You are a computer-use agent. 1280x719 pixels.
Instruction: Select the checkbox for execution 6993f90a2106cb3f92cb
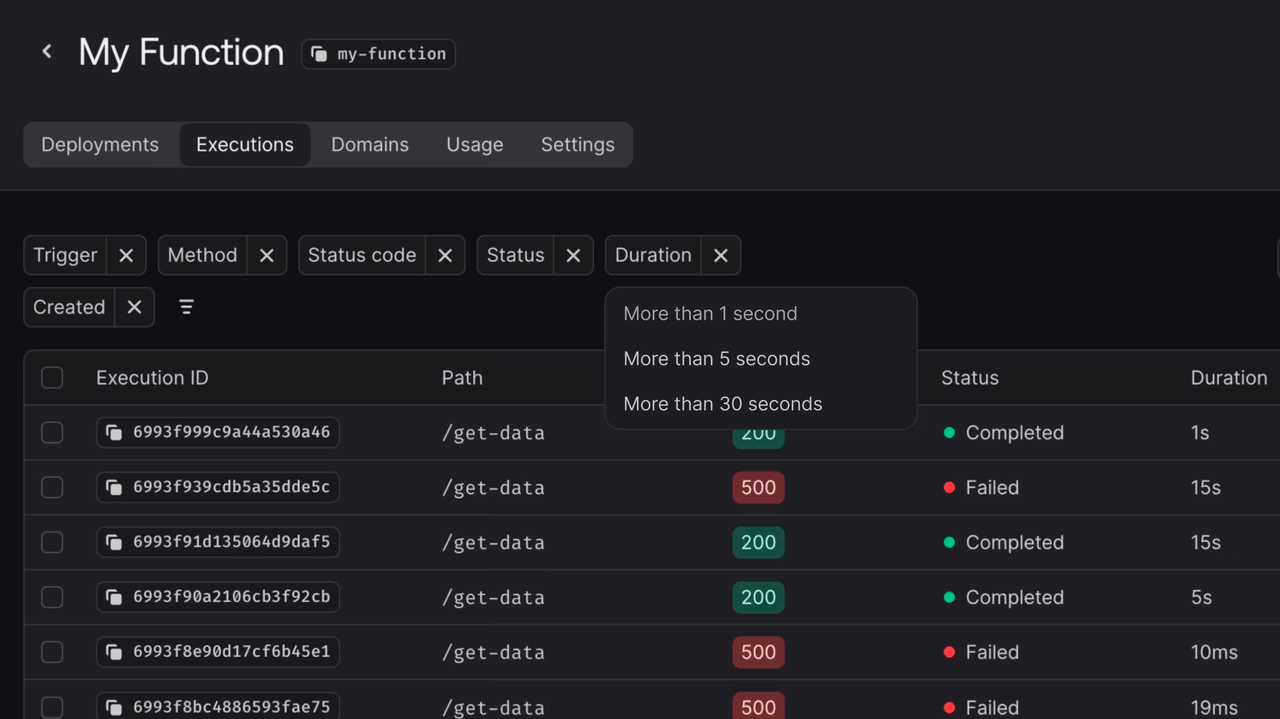tap(52, 597)
